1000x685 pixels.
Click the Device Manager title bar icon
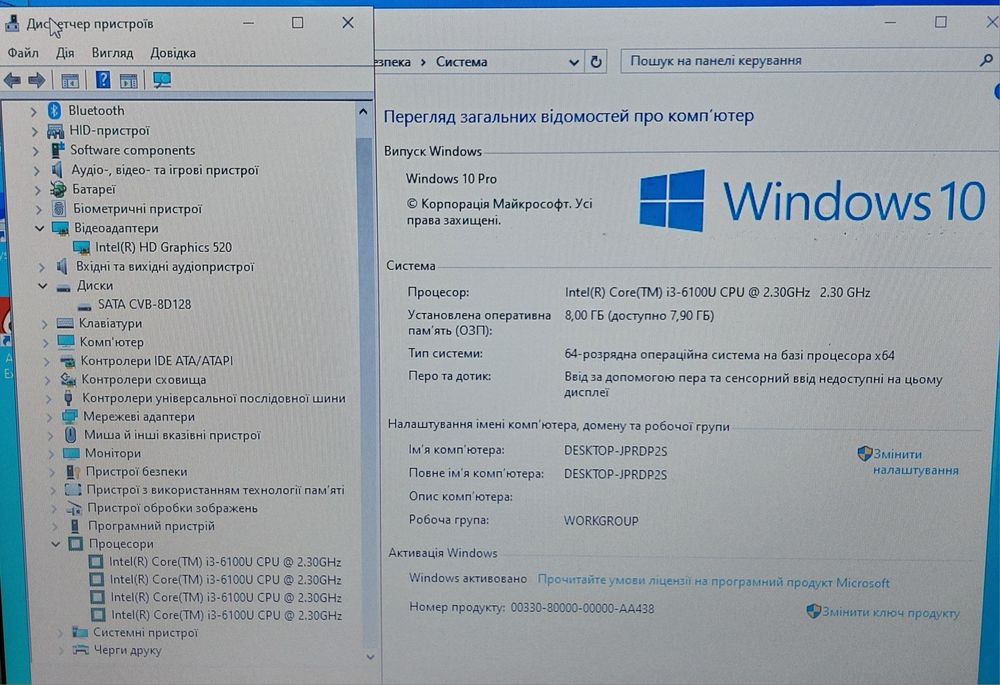(x=12, y=24)
